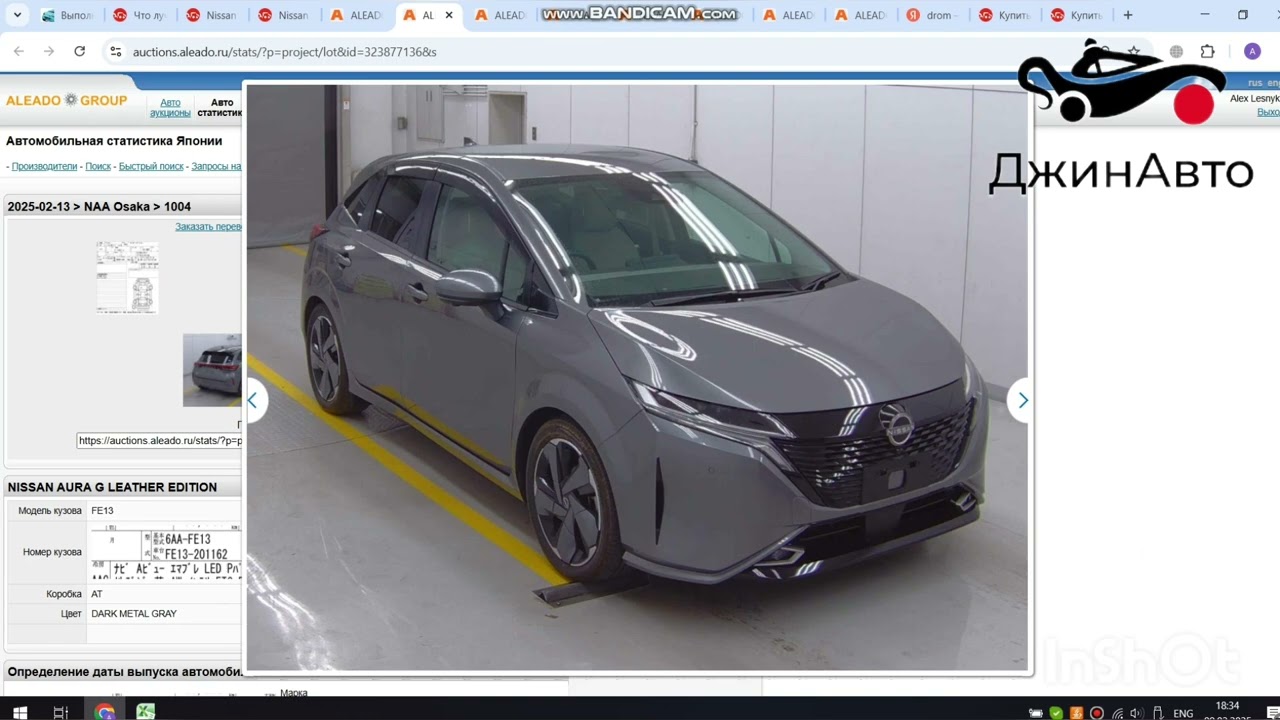Switch to Chrome on the taskbar

105,712
